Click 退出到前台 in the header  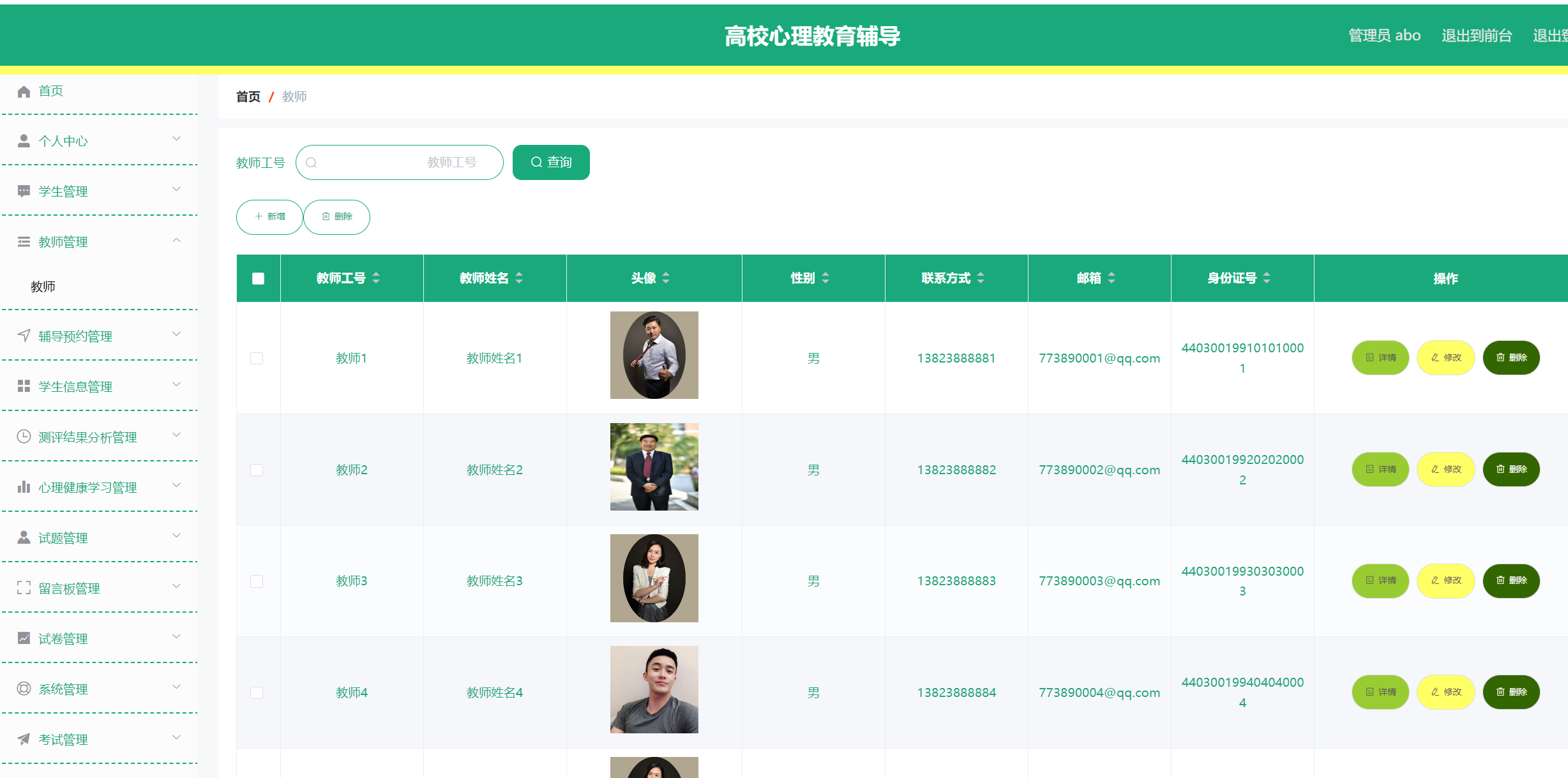(x=1477, y=36)
